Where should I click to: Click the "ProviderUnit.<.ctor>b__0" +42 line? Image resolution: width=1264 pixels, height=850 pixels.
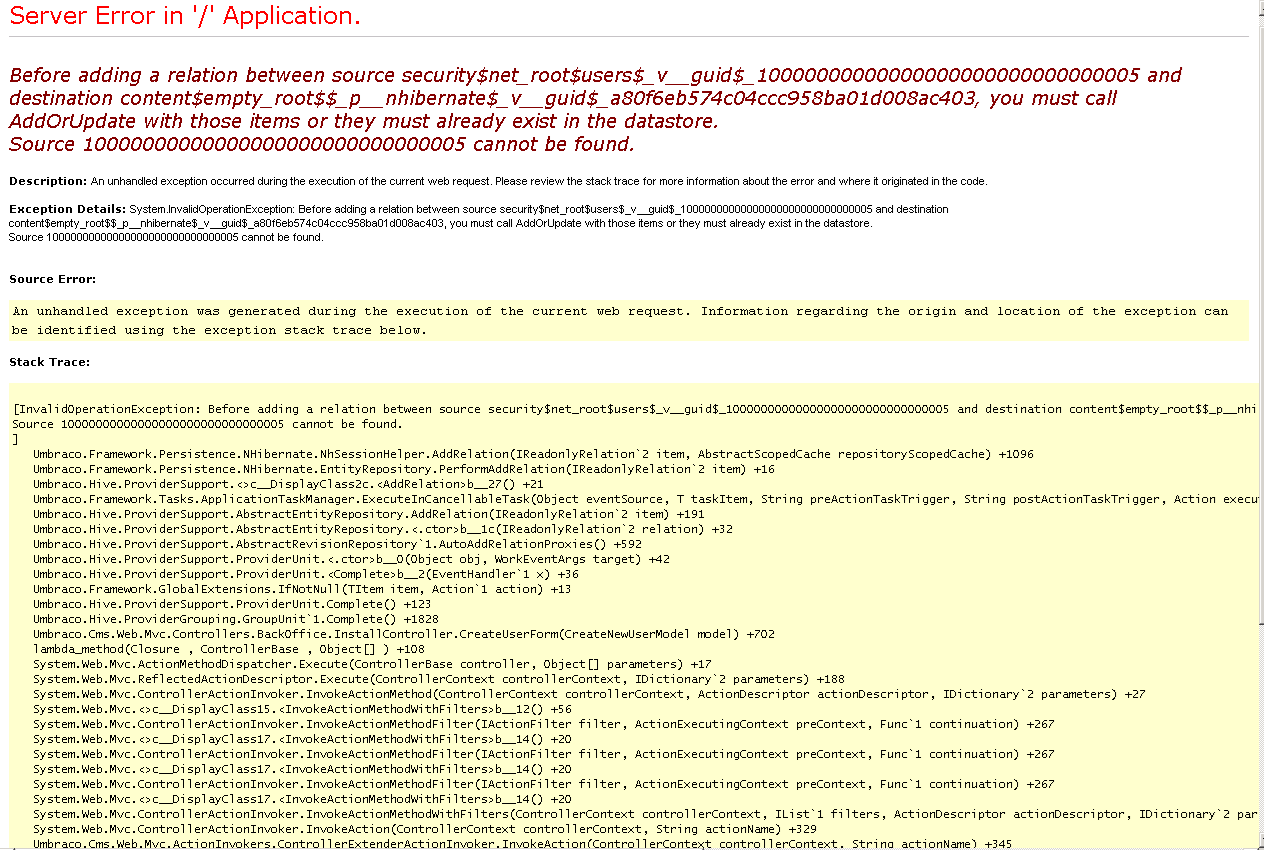351,559
